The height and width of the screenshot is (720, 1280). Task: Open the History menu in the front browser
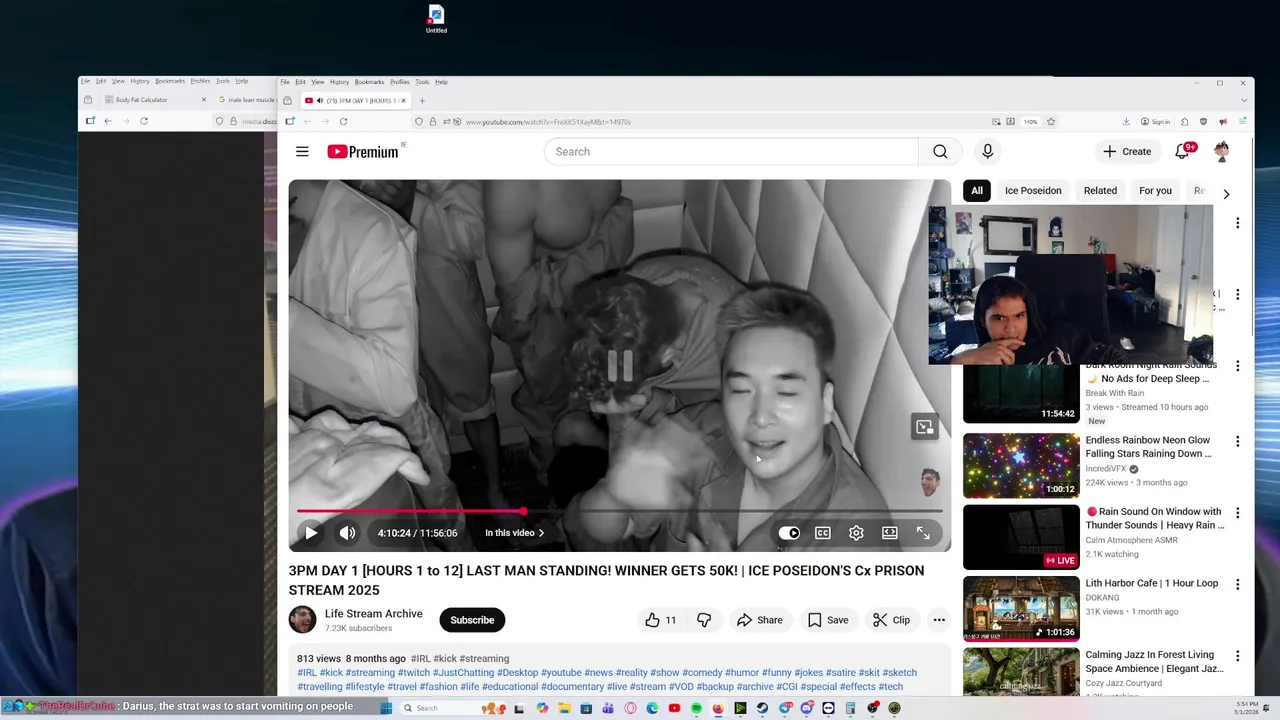[339, 82]
